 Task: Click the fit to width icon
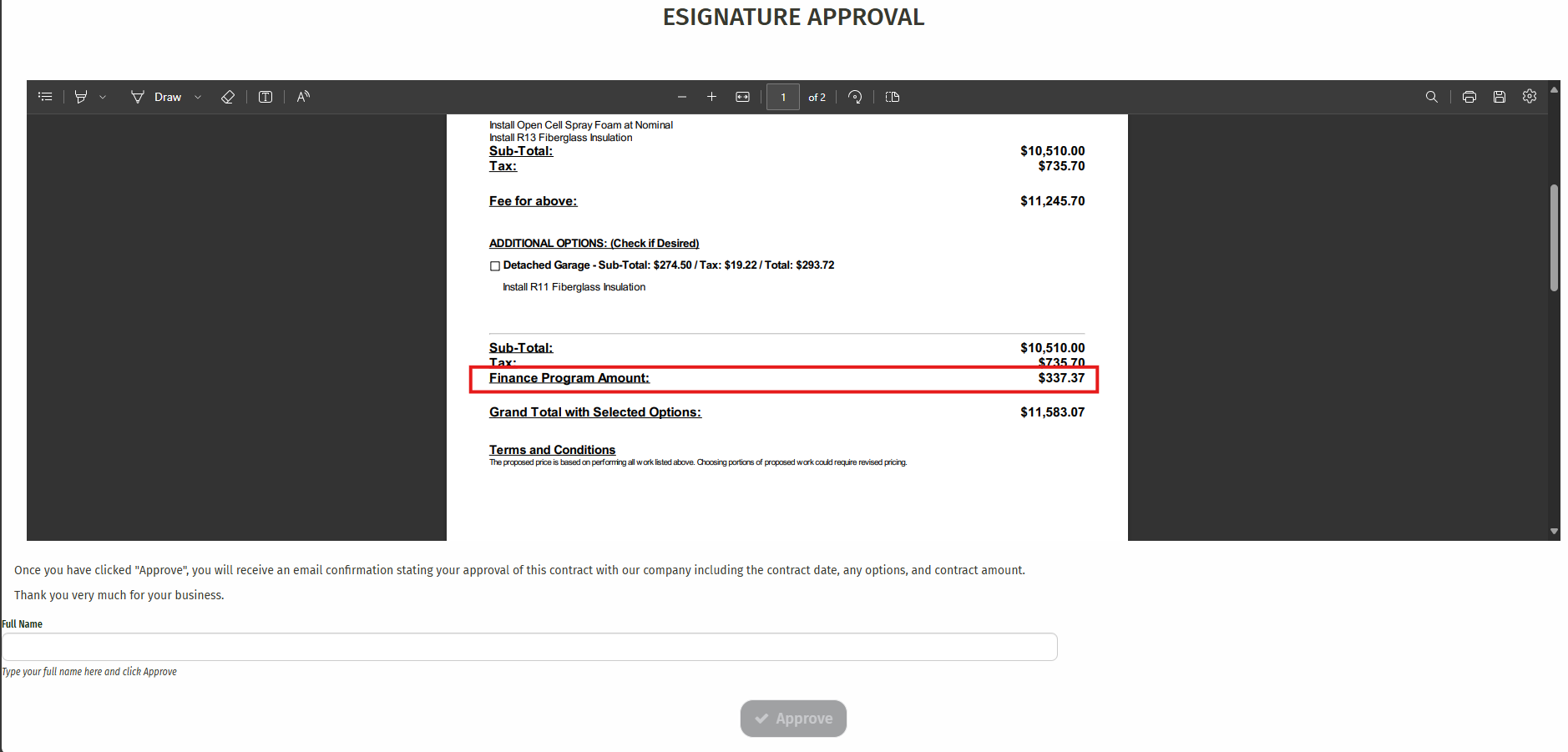tap(742, 97)
